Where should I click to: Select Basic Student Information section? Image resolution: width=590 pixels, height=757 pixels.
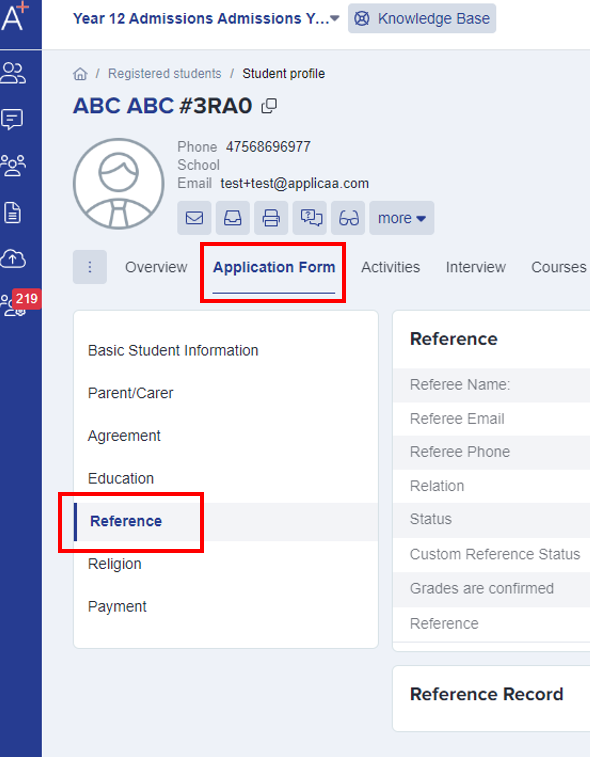point(173,350)
